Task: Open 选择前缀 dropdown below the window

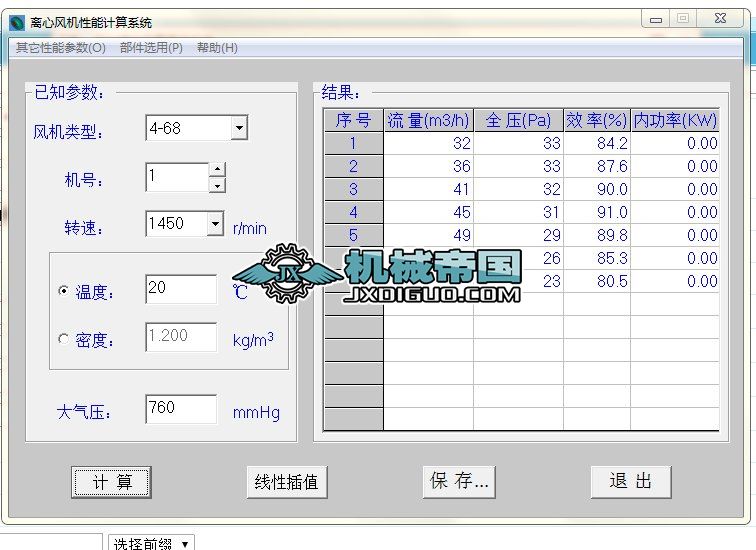Action: point(151,543)
